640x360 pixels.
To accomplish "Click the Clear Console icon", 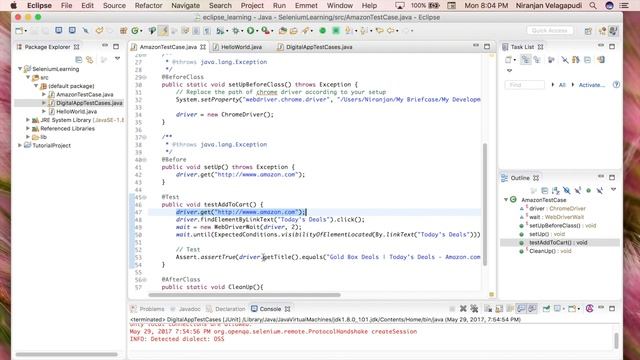I will click(x=488, y=309).
